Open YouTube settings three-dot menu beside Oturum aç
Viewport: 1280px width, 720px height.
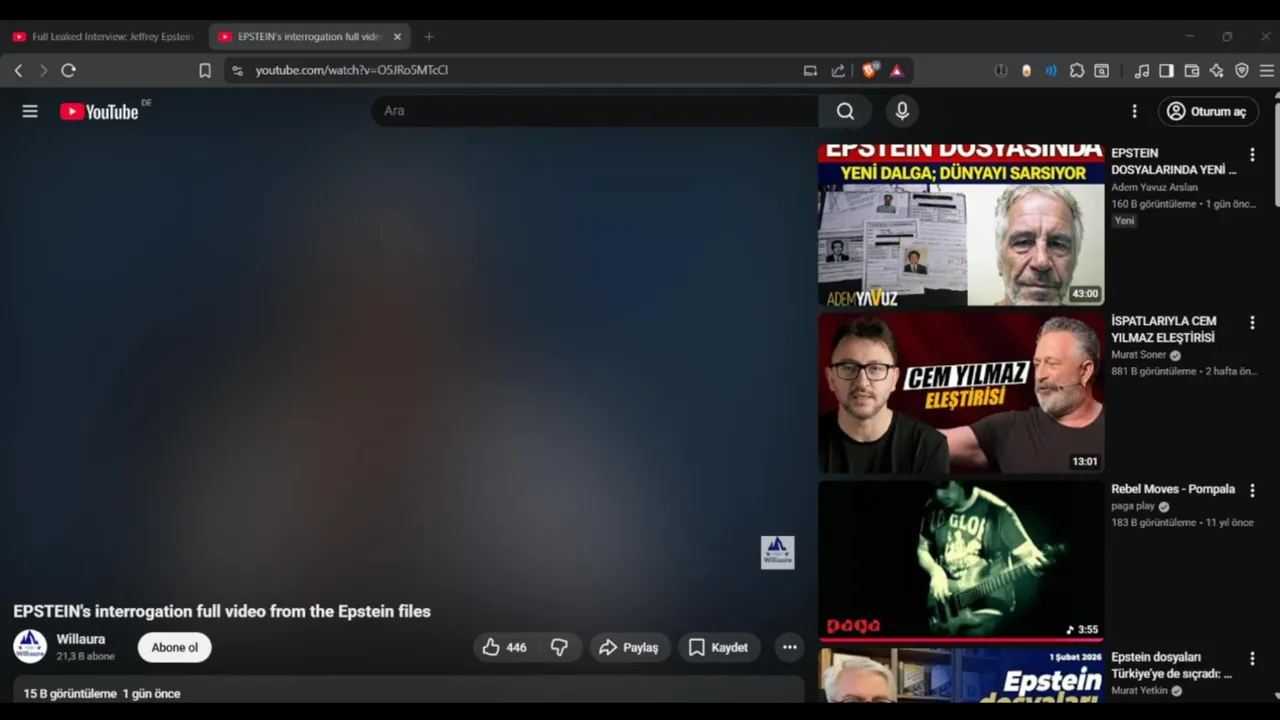coord(1134,111)
